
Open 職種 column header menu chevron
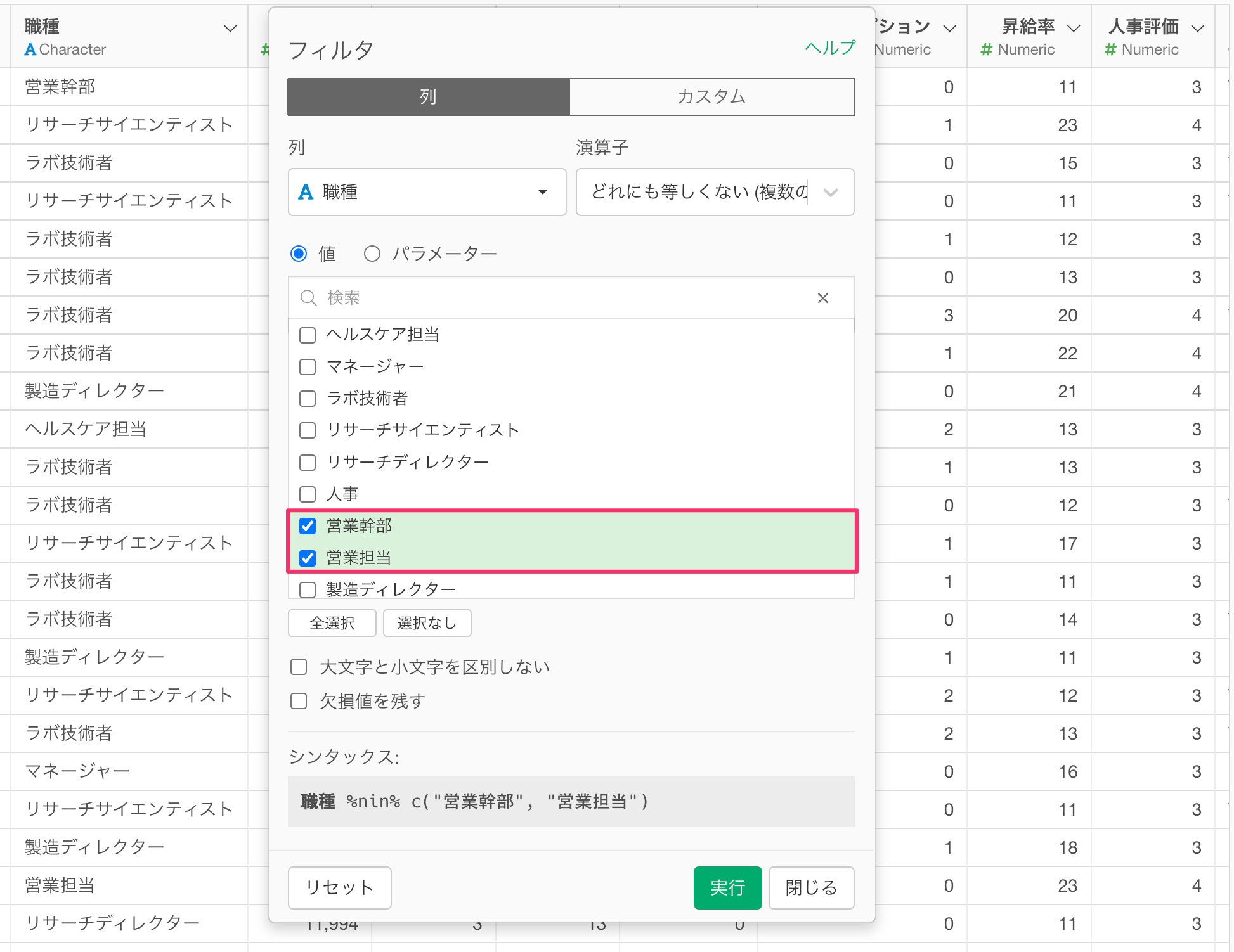pos(230,28)
